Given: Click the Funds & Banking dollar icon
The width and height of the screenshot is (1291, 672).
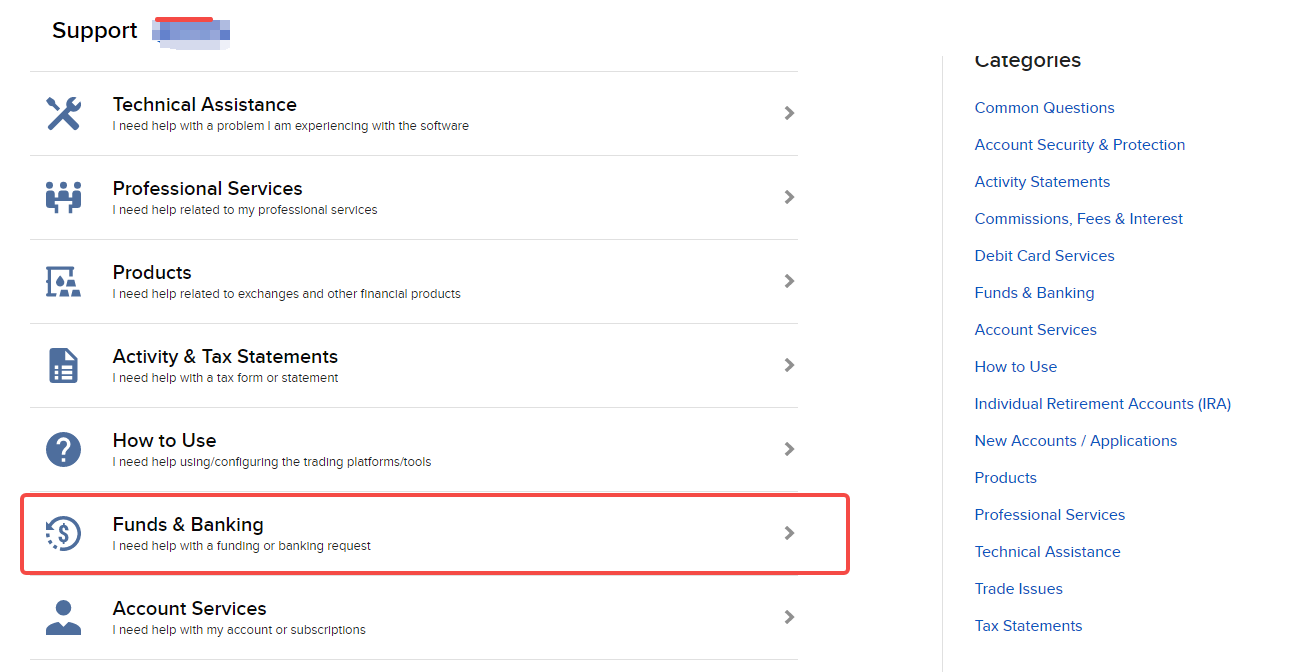Looking at the screenshot, I should click(64, 533).
